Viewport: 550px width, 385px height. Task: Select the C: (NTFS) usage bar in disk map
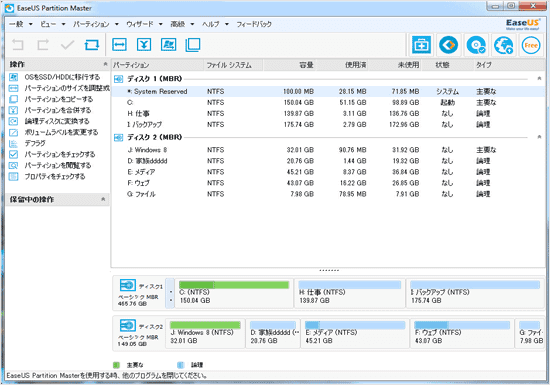pos(234,284)
